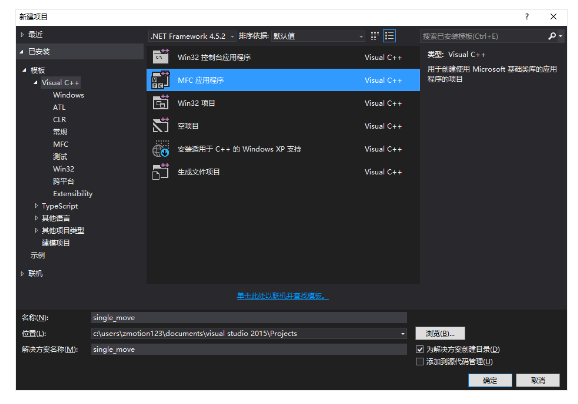Choose the Win32 project template icon
This screenshot has height=404, width=578.
[161, 103]
